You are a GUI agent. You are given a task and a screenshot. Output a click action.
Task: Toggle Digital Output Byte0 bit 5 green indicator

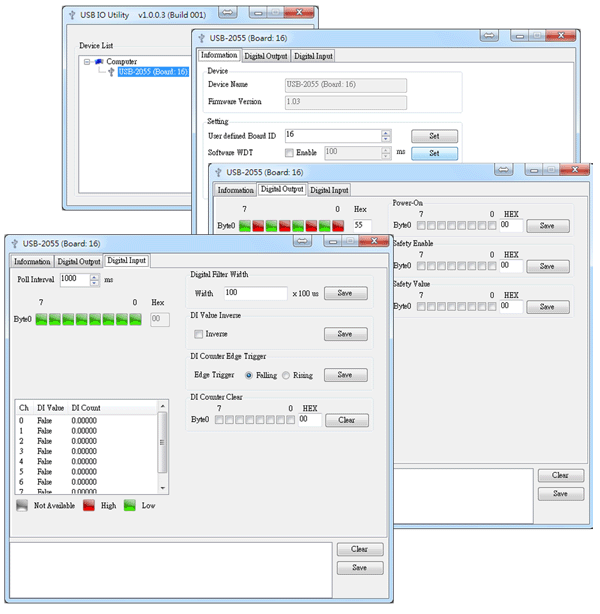coord(271,226)
